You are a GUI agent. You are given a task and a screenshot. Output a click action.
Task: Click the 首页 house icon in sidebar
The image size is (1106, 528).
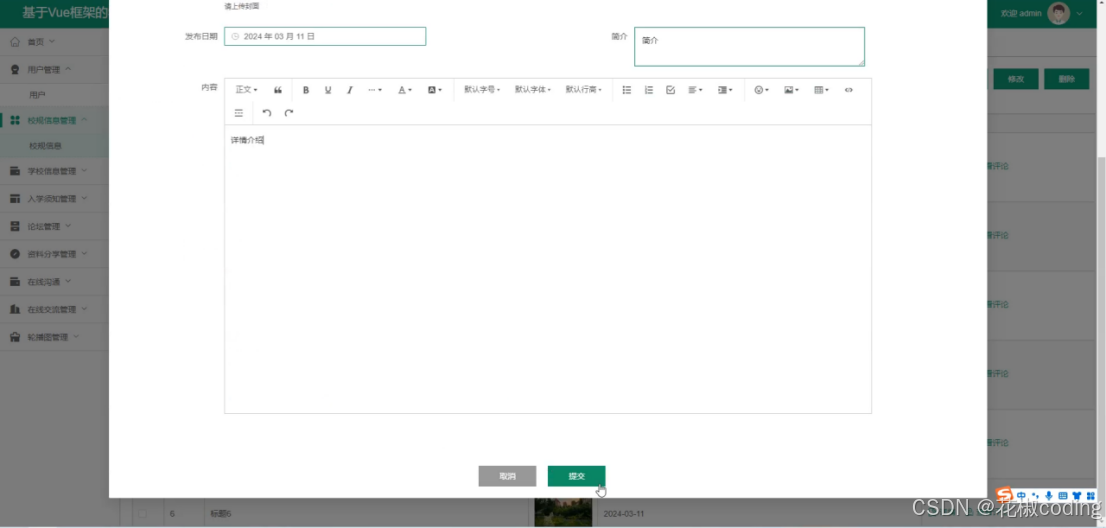tap(15, 42)
